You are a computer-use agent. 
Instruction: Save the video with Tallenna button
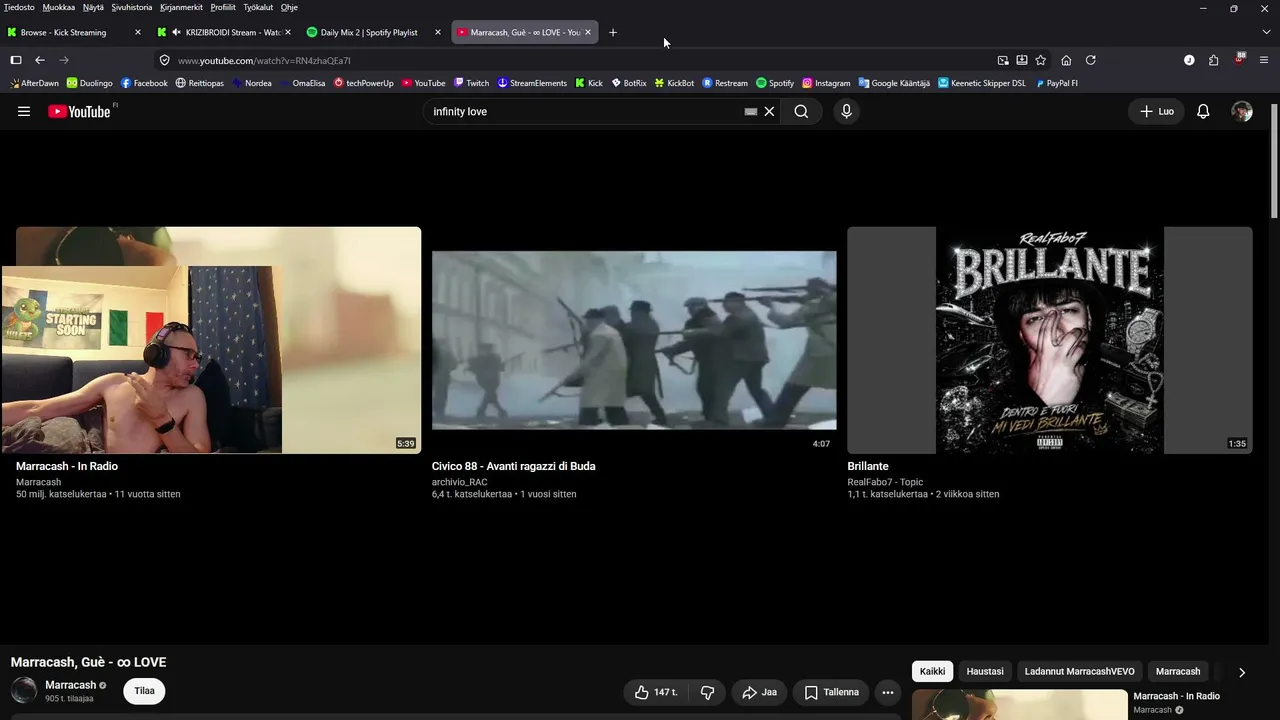[831, 692]
